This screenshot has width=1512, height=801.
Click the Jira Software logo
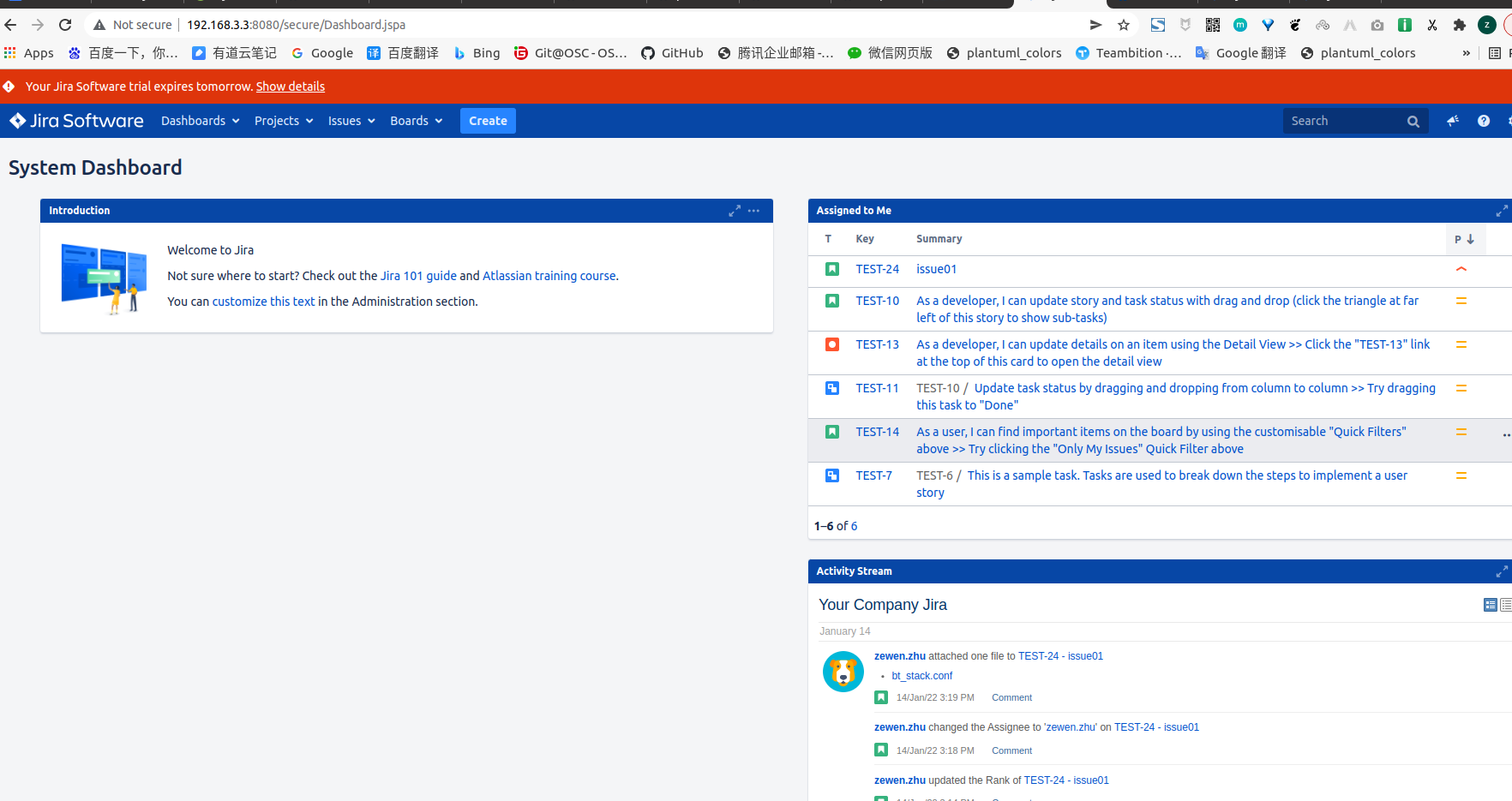click(77, 121)
